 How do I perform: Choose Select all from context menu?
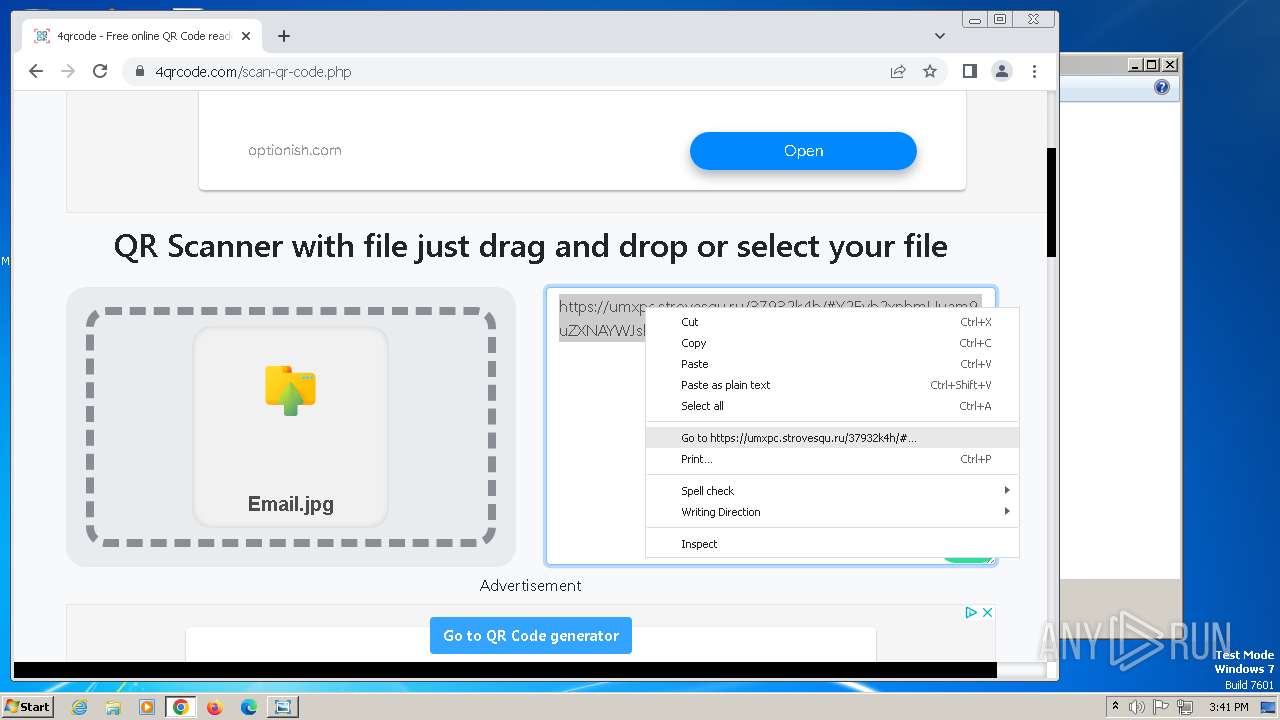[x=832, y=406]
